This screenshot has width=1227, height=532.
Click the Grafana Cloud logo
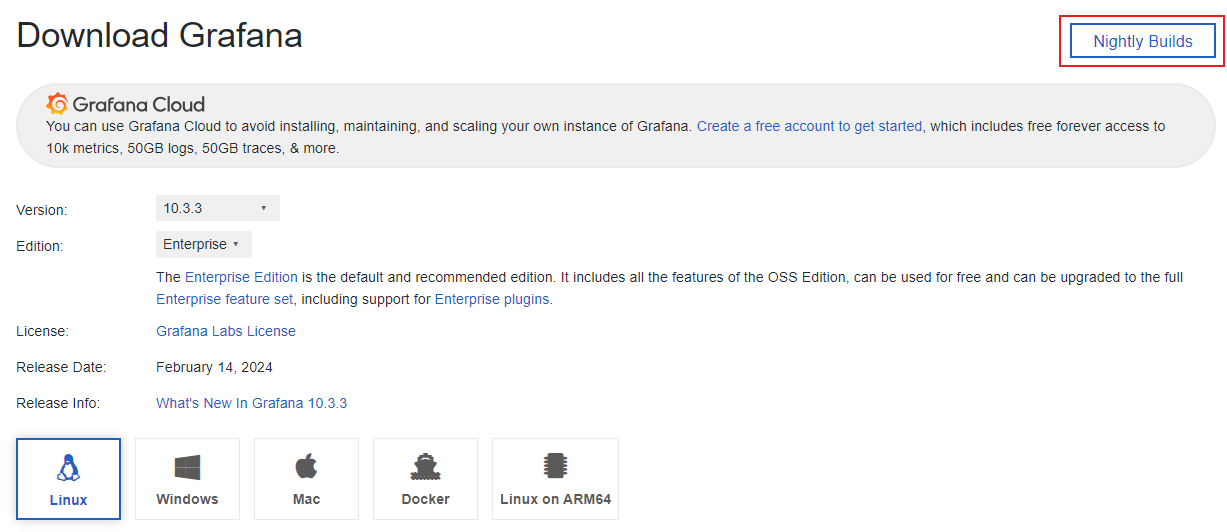pyautogui.click(x=126, y=104)
